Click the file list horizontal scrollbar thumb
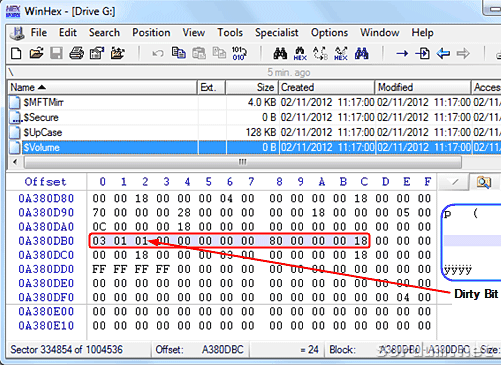The height and width of the screenshot is (365, 501). (243, 162)
